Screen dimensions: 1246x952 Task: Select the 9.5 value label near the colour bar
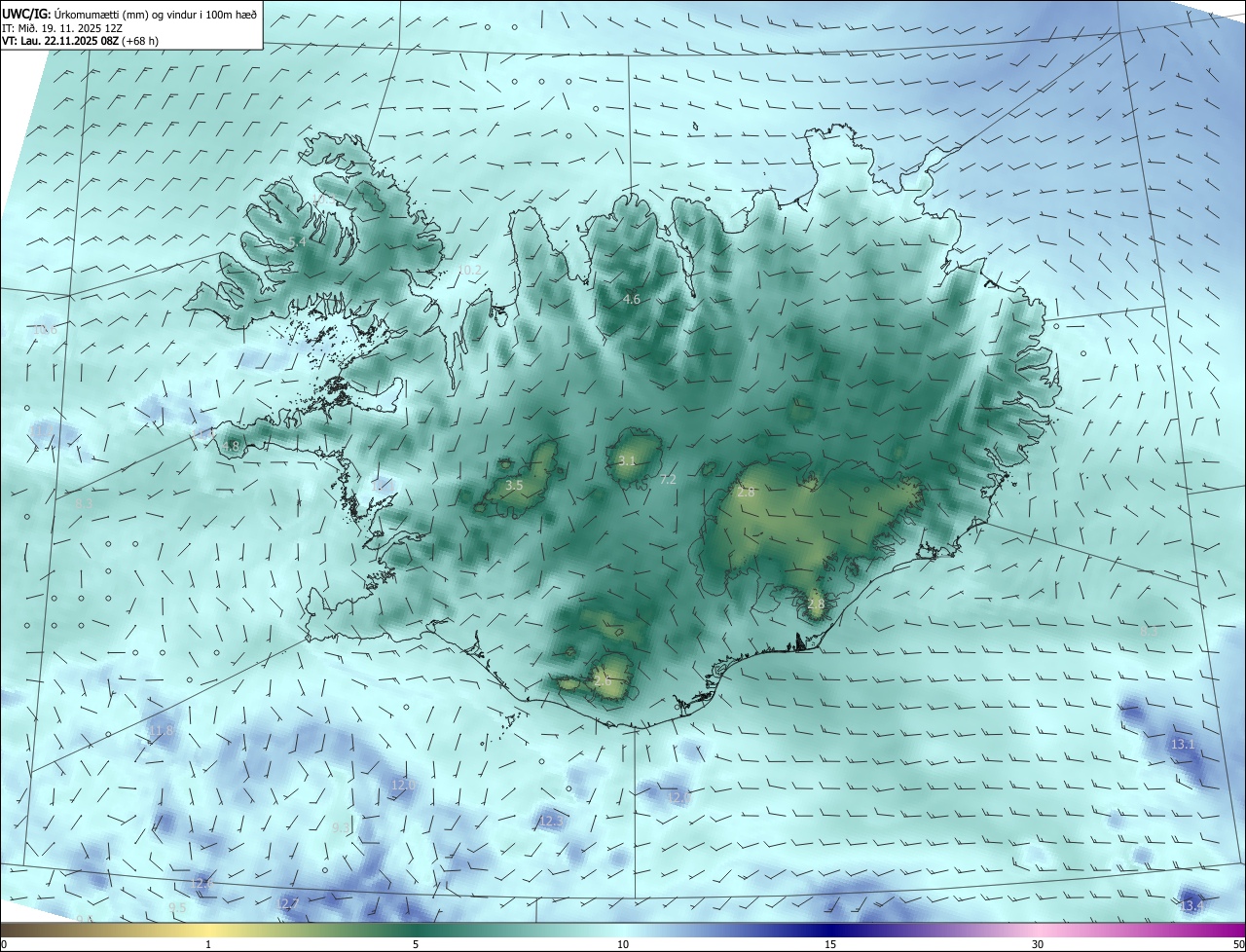point(177,908)
